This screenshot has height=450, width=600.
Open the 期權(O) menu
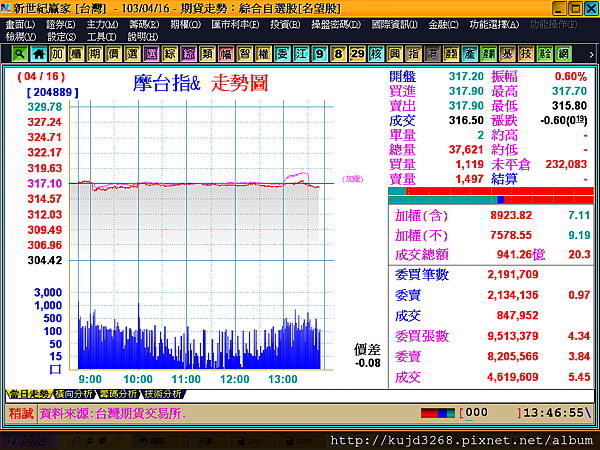[186, 24]
